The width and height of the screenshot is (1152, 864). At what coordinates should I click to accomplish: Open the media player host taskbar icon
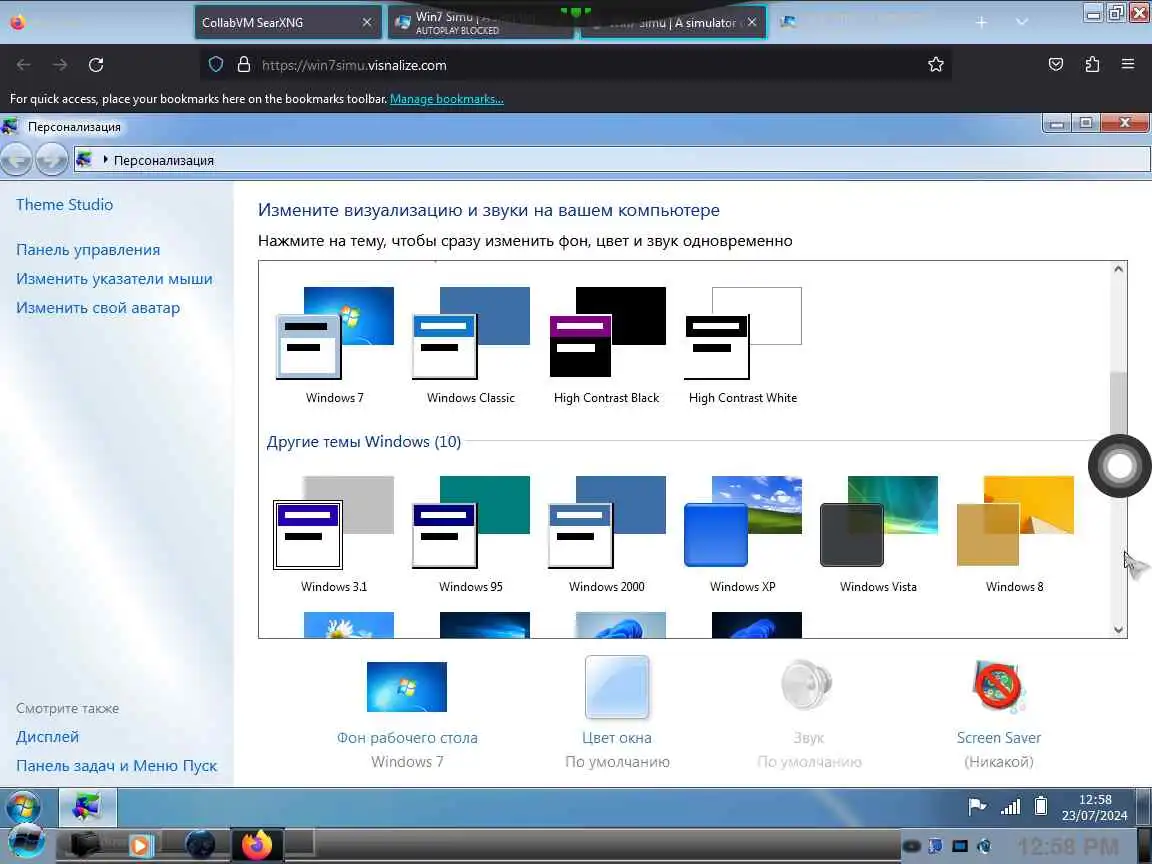(140, 845)
